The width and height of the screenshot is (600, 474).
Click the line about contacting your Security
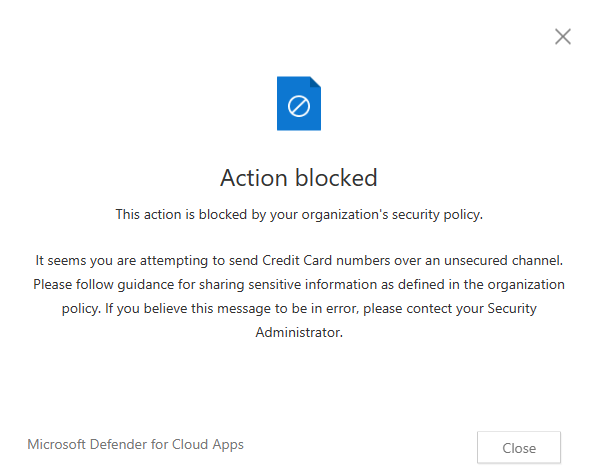tap(299, 308)
